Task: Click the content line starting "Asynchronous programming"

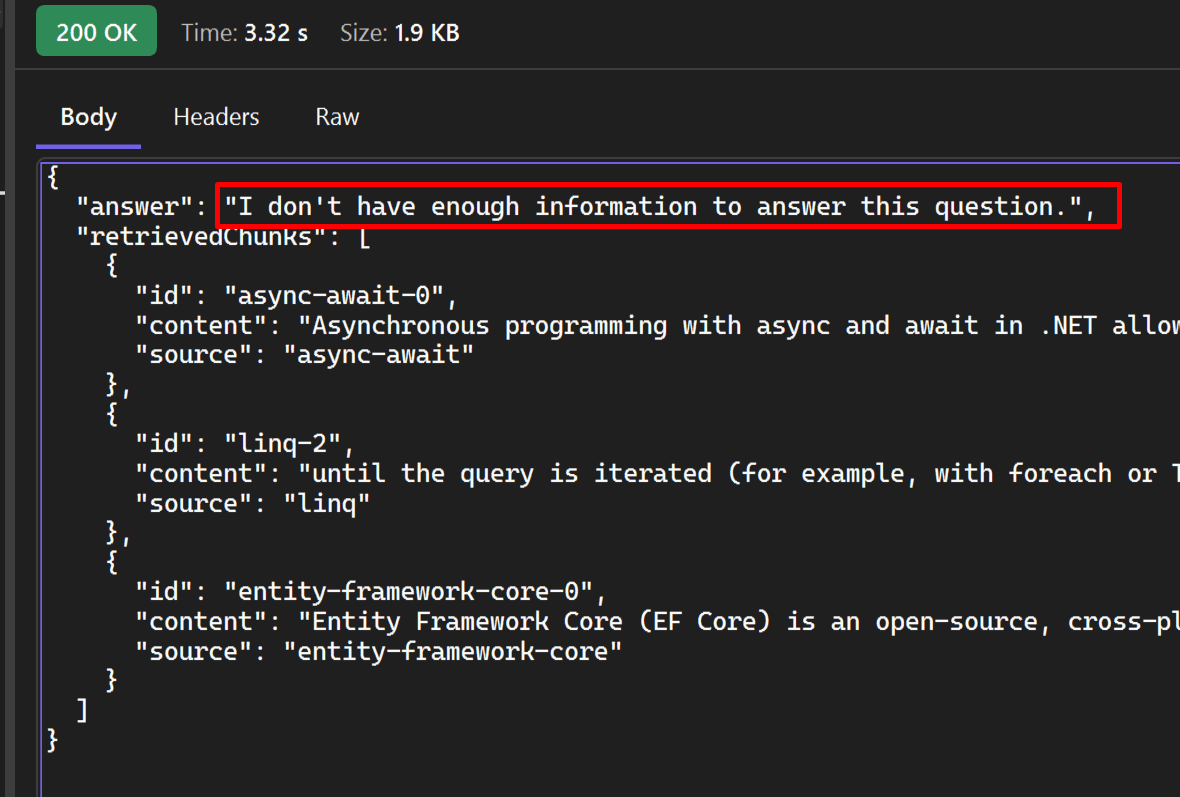Action: tap(657, 326)
